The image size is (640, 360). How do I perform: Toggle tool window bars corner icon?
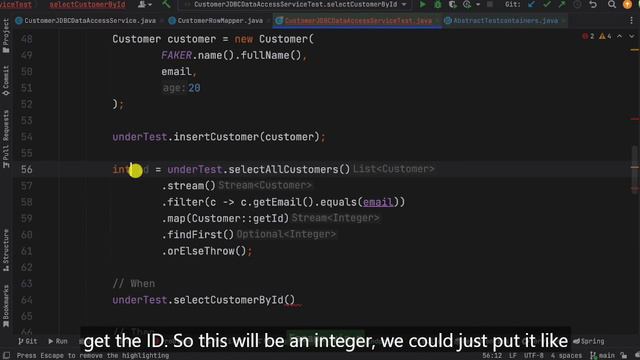click(x=6, y=356)
